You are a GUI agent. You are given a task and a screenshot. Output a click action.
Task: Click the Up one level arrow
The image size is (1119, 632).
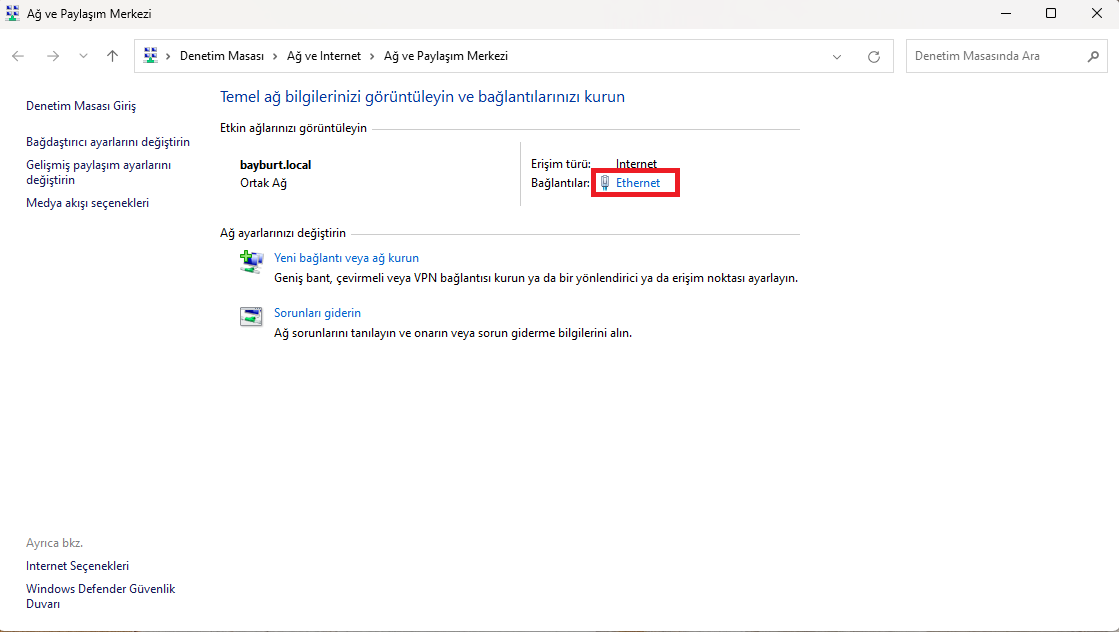tap(112, 57)
